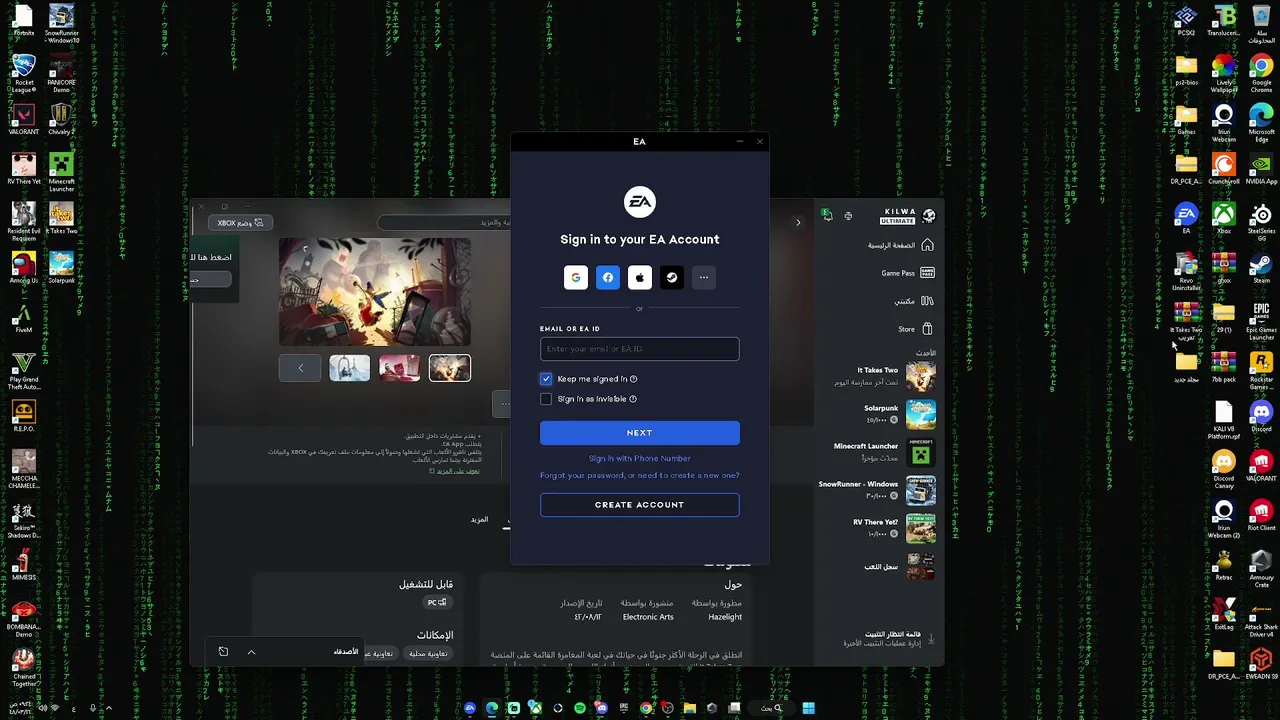Toggle the Keep me signed in checkbox
Image resolution: width=1280 pixels, height=720 pixels.
click(x=546, y=379)
